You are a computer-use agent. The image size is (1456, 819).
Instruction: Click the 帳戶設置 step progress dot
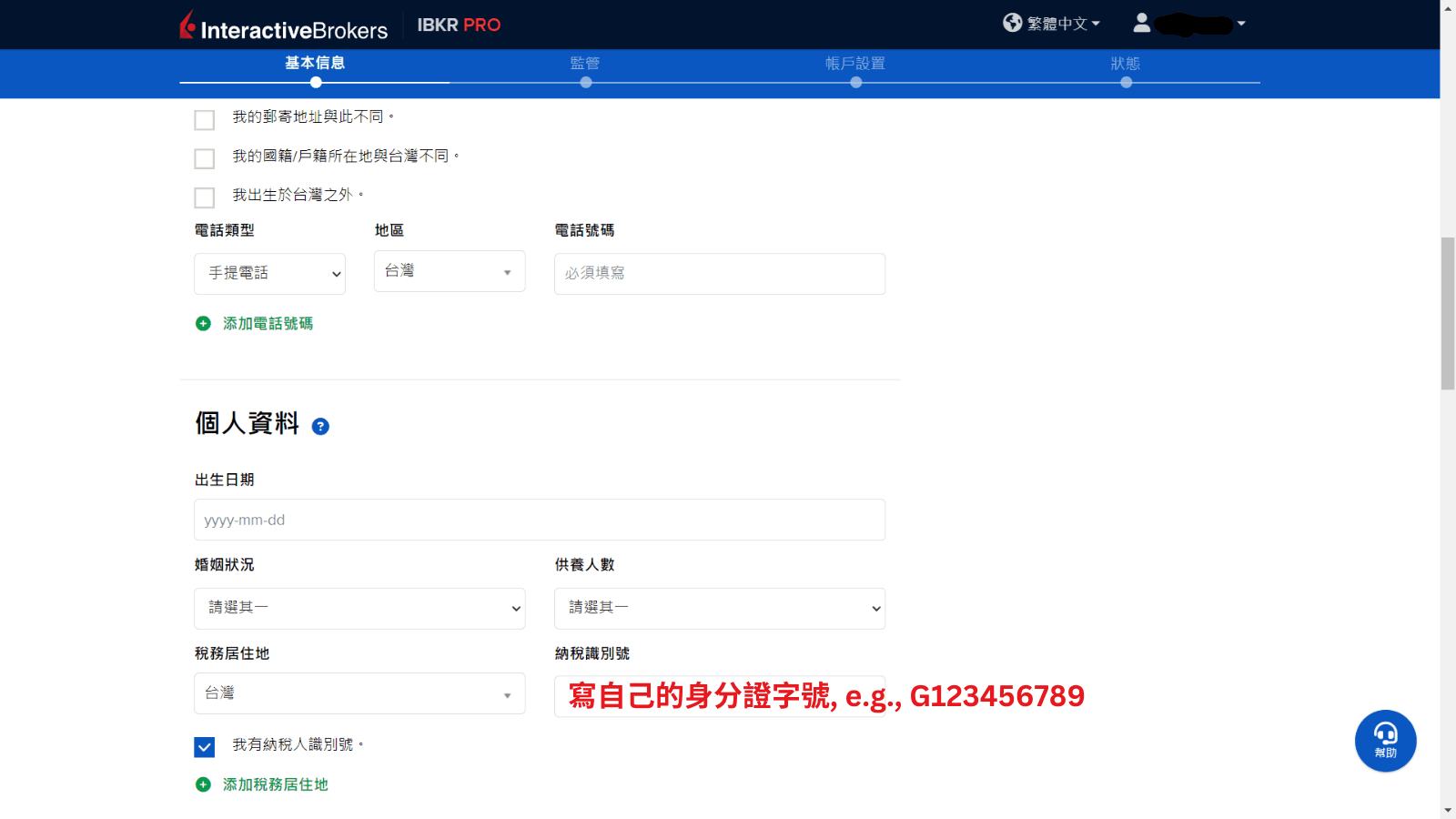pyautogui.click(x=855, y=82)
